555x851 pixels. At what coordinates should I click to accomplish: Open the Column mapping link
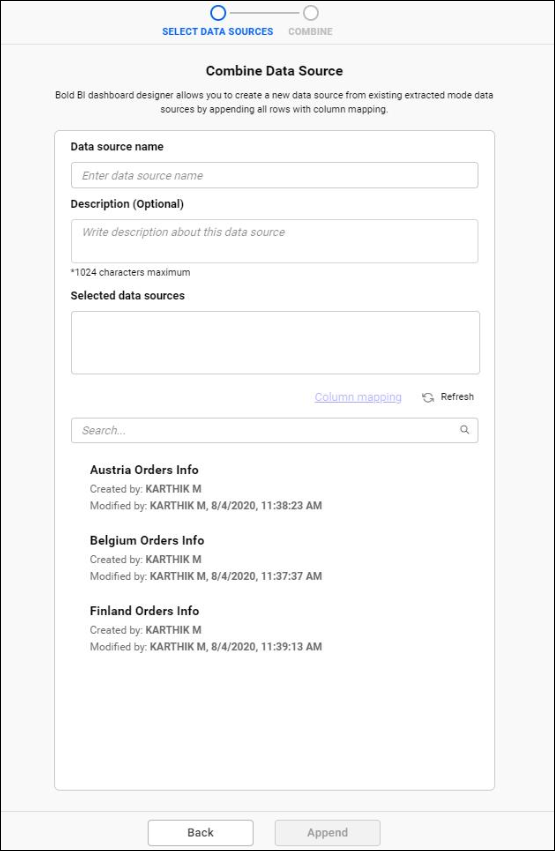point(358,397)
